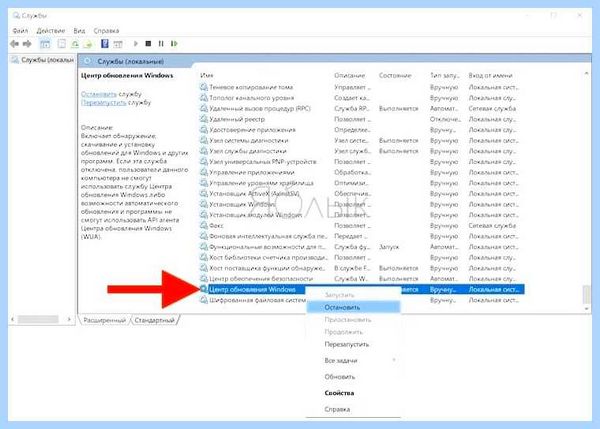Click the Properties sheet toolbar icon
This screenshot has height=429, width=600.
pos(62,44)
